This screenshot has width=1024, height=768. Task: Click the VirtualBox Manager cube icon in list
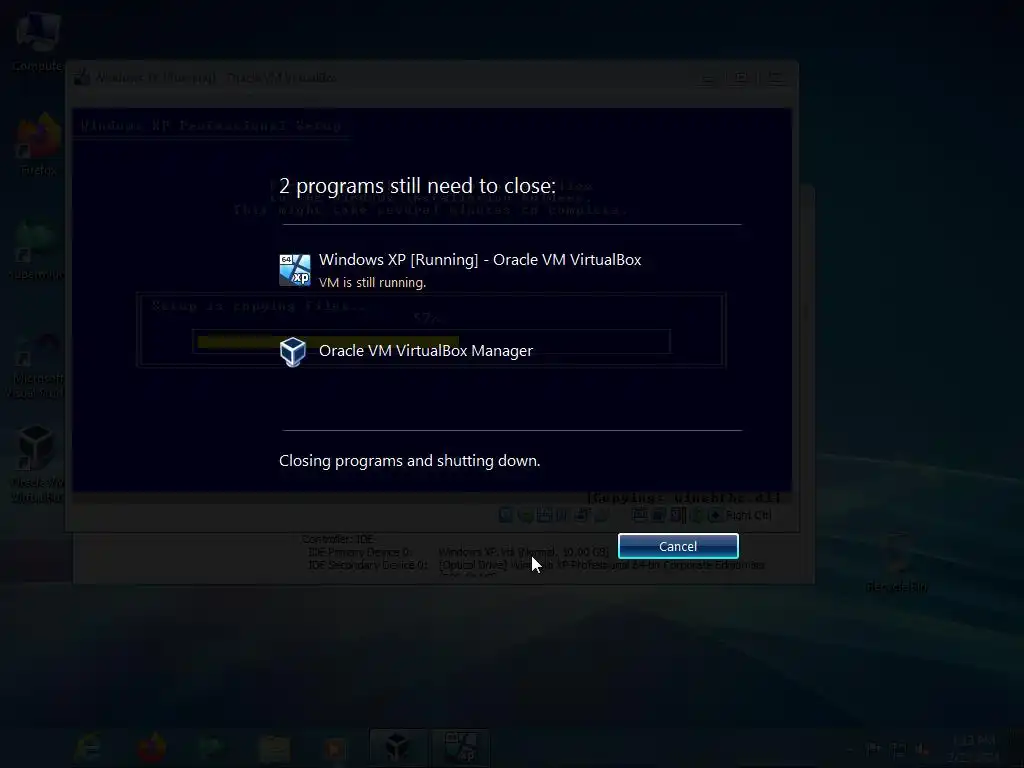click(x=293, y=352)
